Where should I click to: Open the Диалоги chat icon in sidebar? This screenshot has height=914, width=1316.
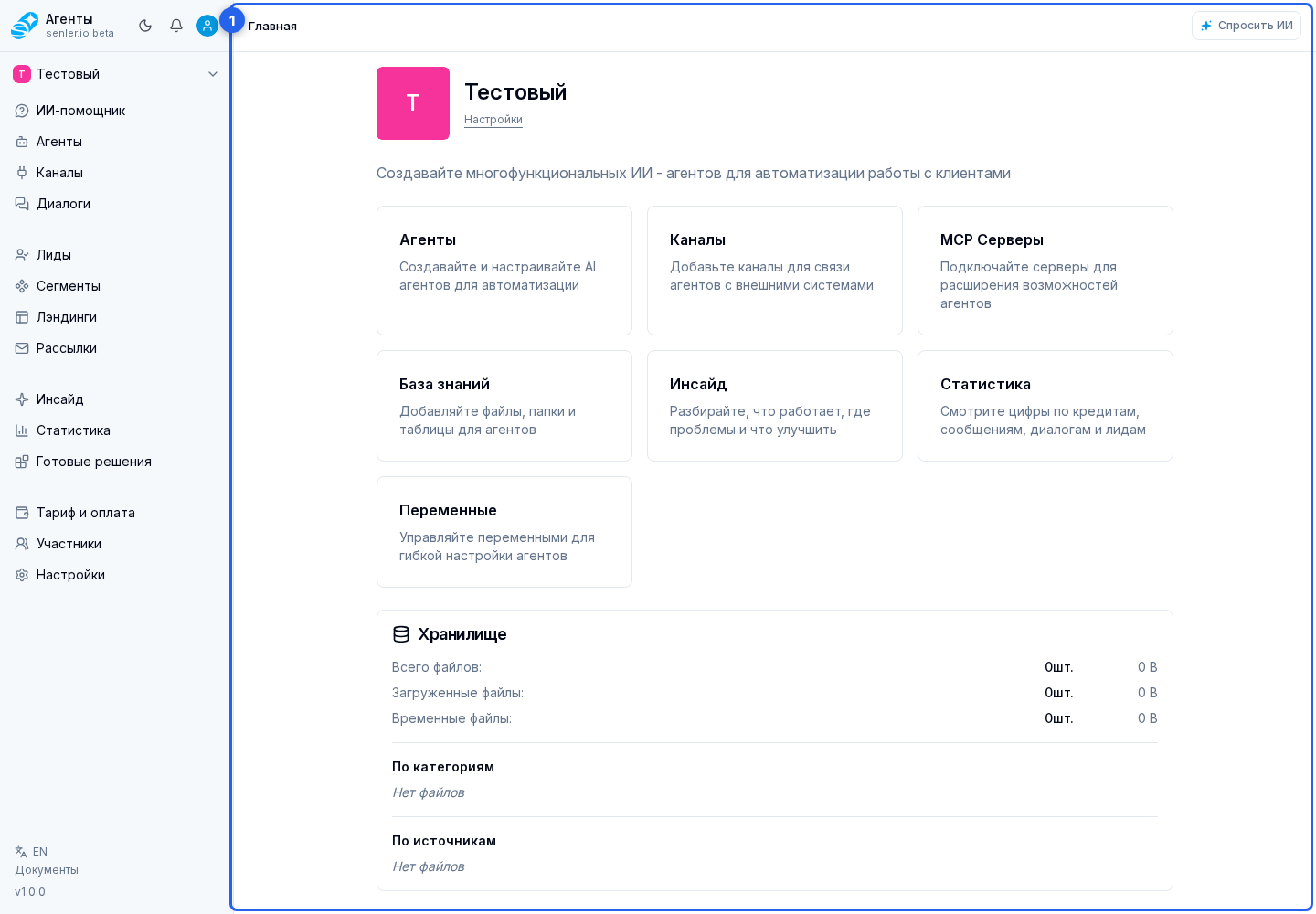click(x=22, y=204)
